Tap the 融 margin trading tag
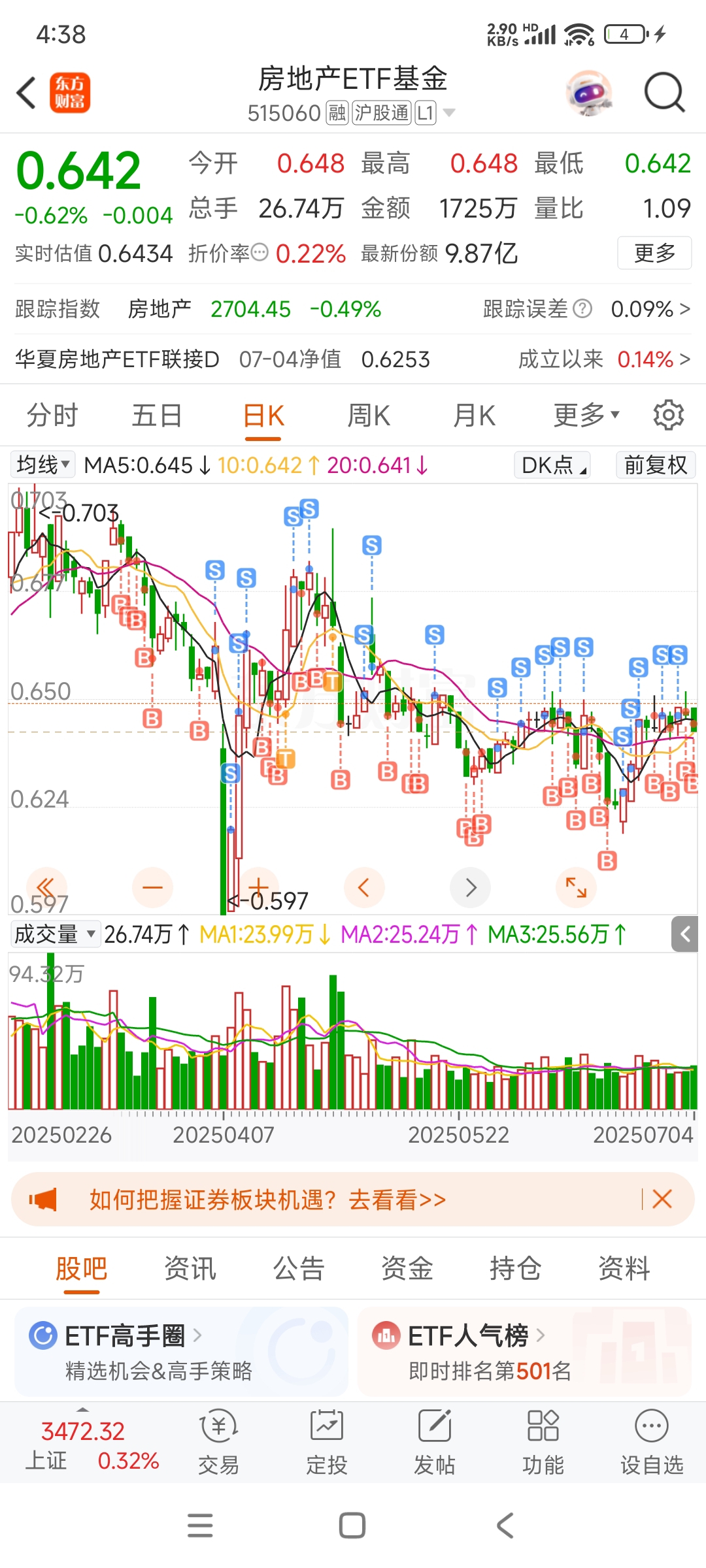This screenshot has width=706, height=1568. pos(337,113)
